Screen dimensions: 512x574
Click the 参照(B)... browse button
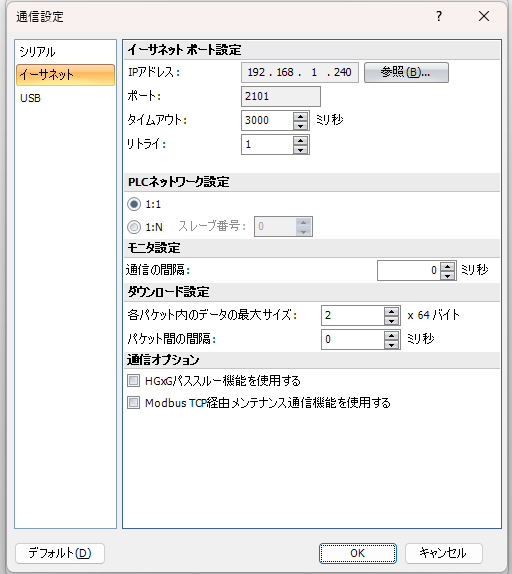(x=406, y=72)
